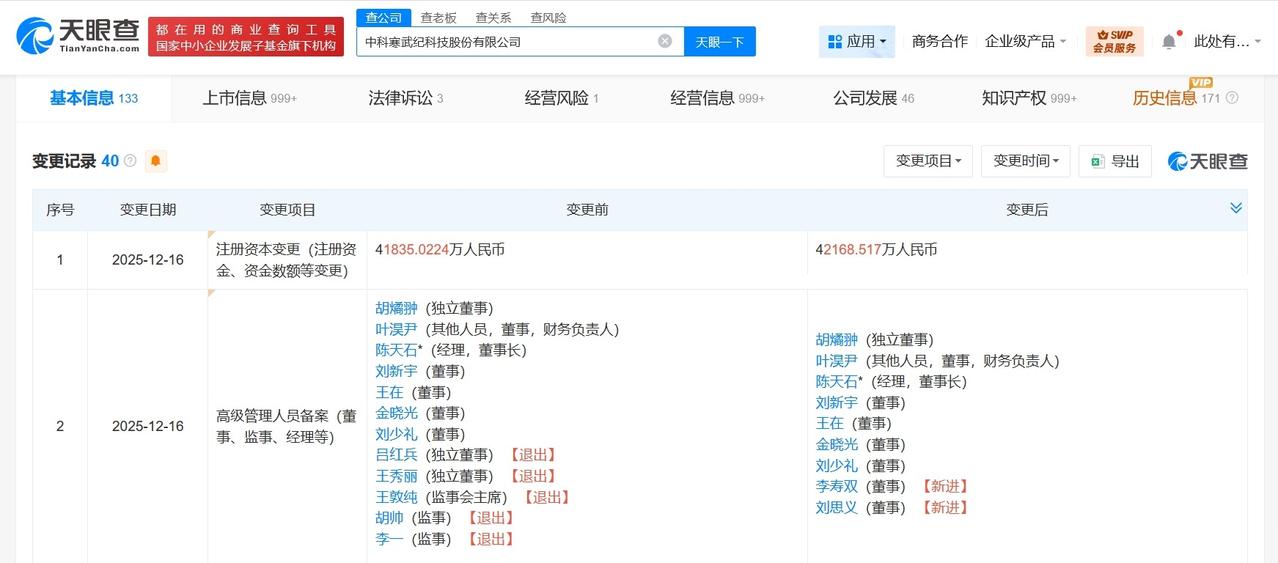Collapse the table with the double-chevron icon

pyautogui.click(x=1236, y=208)
